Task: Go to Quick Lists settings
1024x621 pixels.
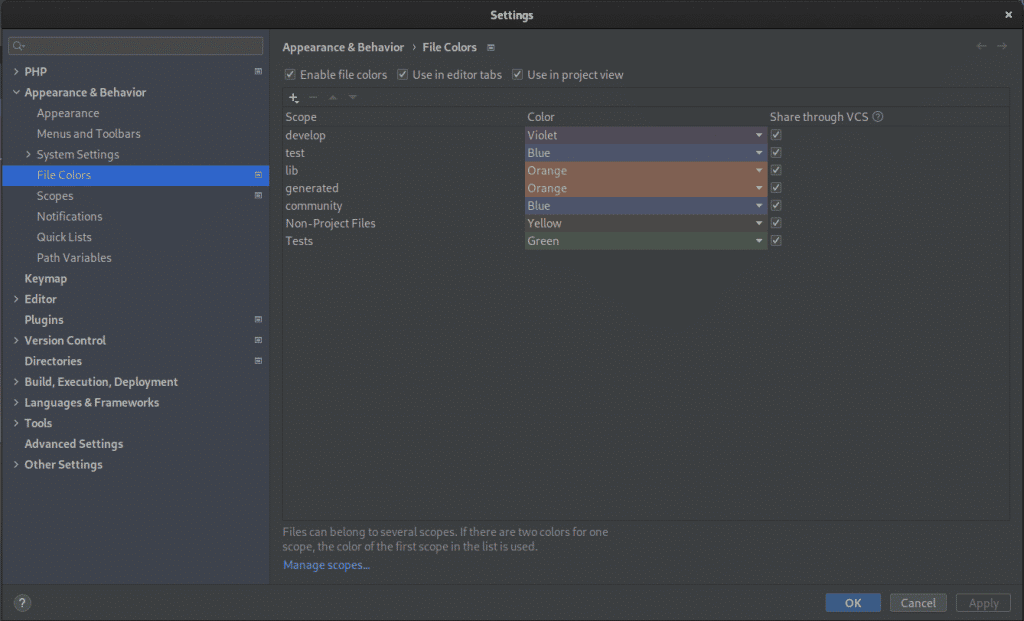Action: click(x=64, y=237)
